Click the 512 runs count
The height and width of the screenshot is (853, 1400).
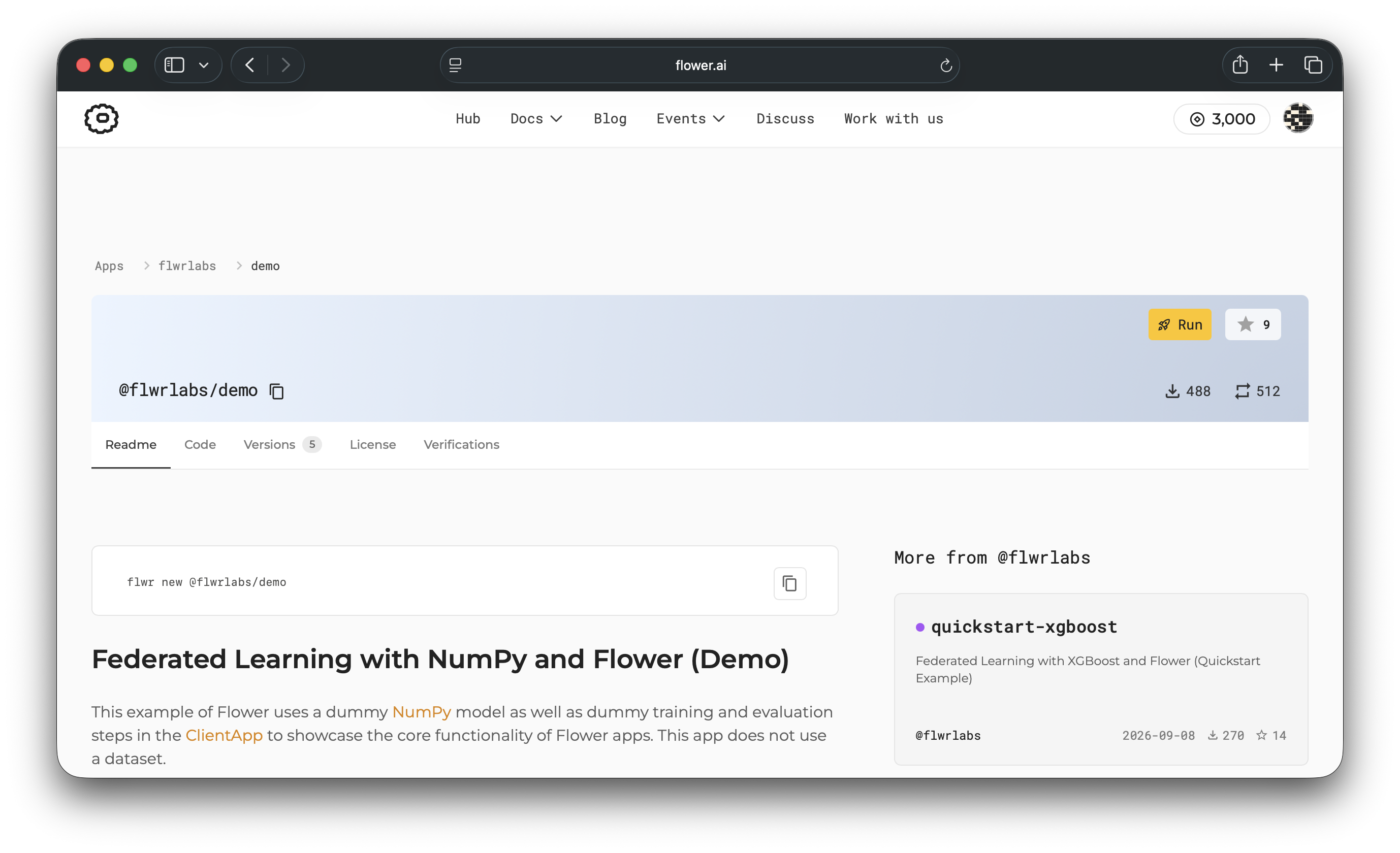pos(1257,391)
